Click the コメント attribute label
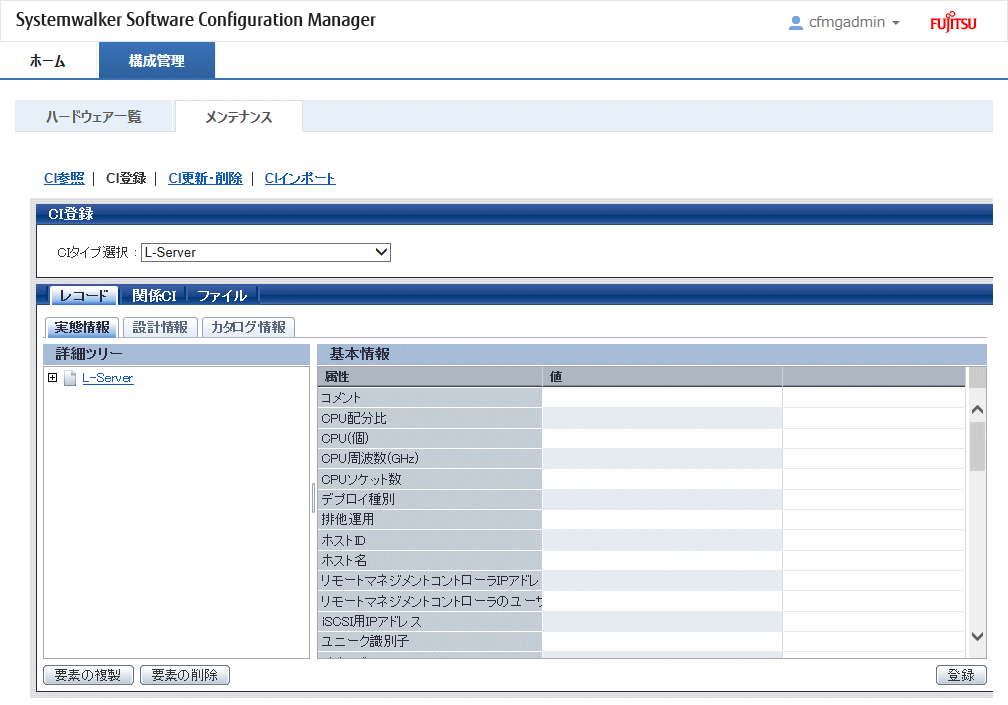 tap(430, 398)
